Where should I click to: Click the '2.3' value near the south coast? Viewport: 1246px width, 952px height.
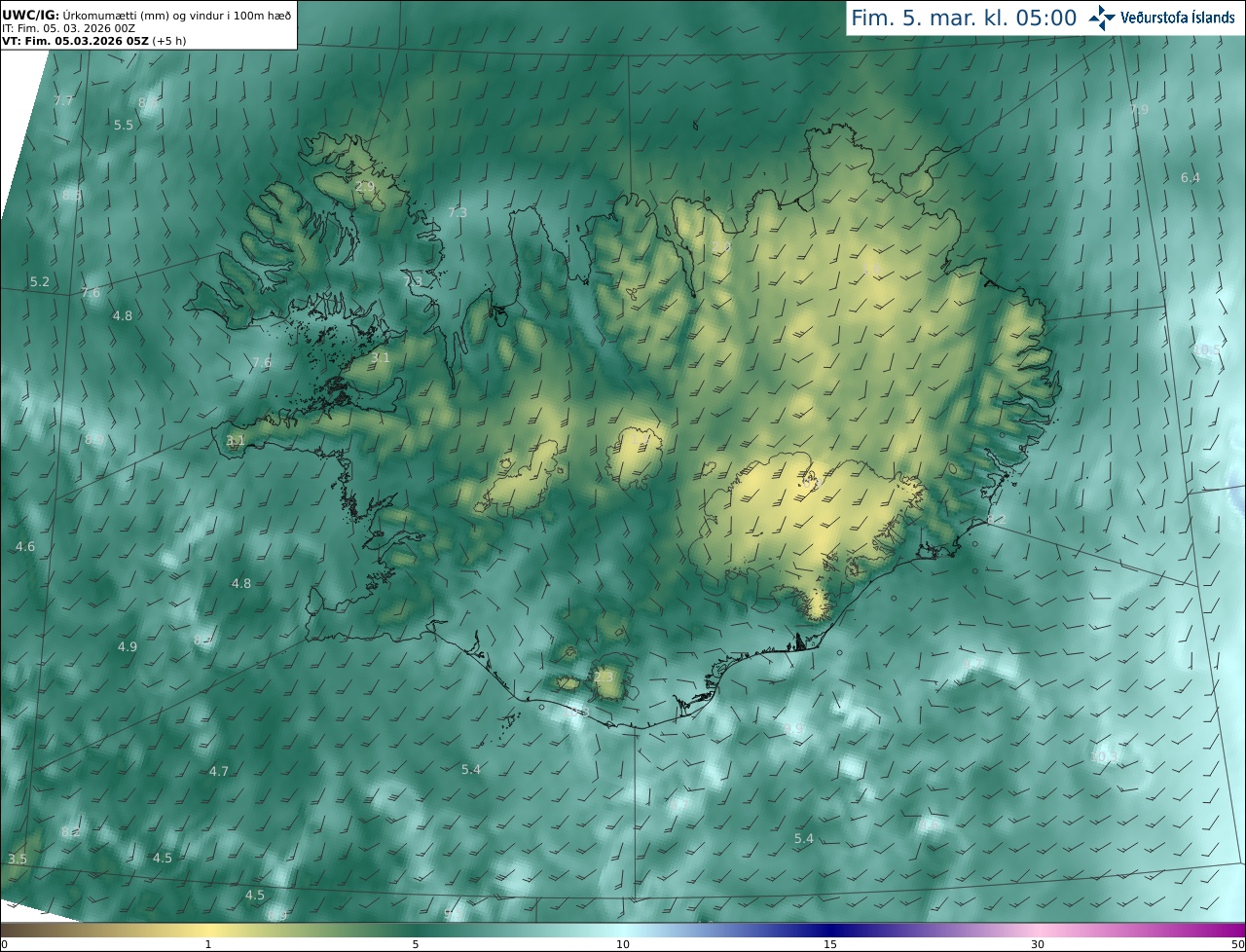click(x=604, y=677)
